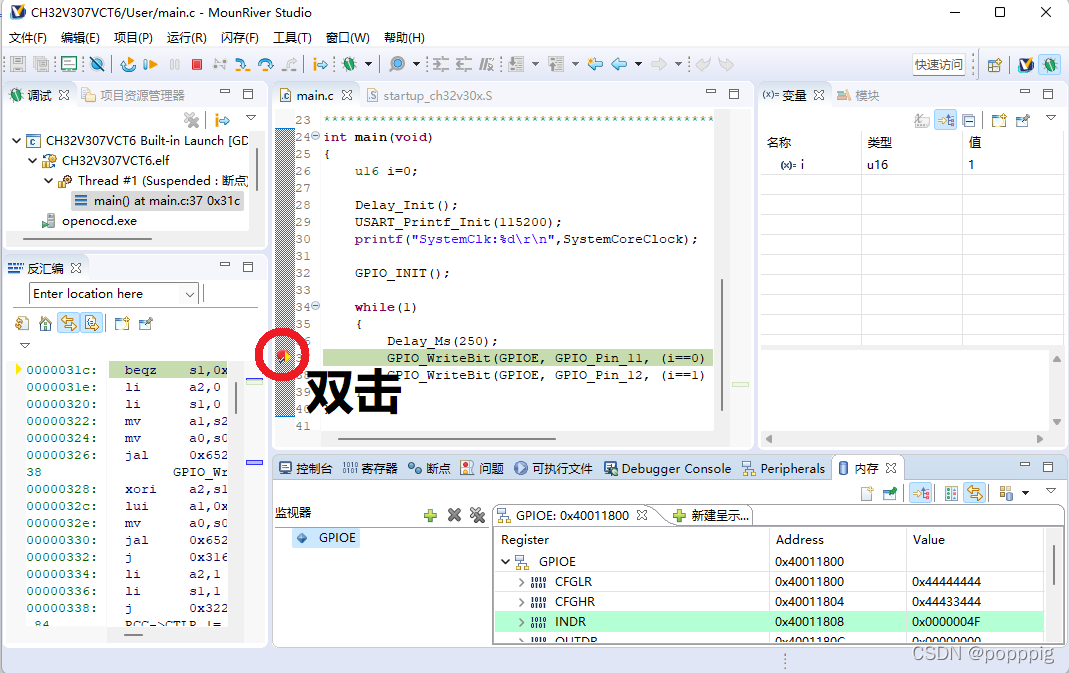Click the Remove All Terminated icon in debug view
The width and height of the screenshot is (1069, 673).
[192, 120]
